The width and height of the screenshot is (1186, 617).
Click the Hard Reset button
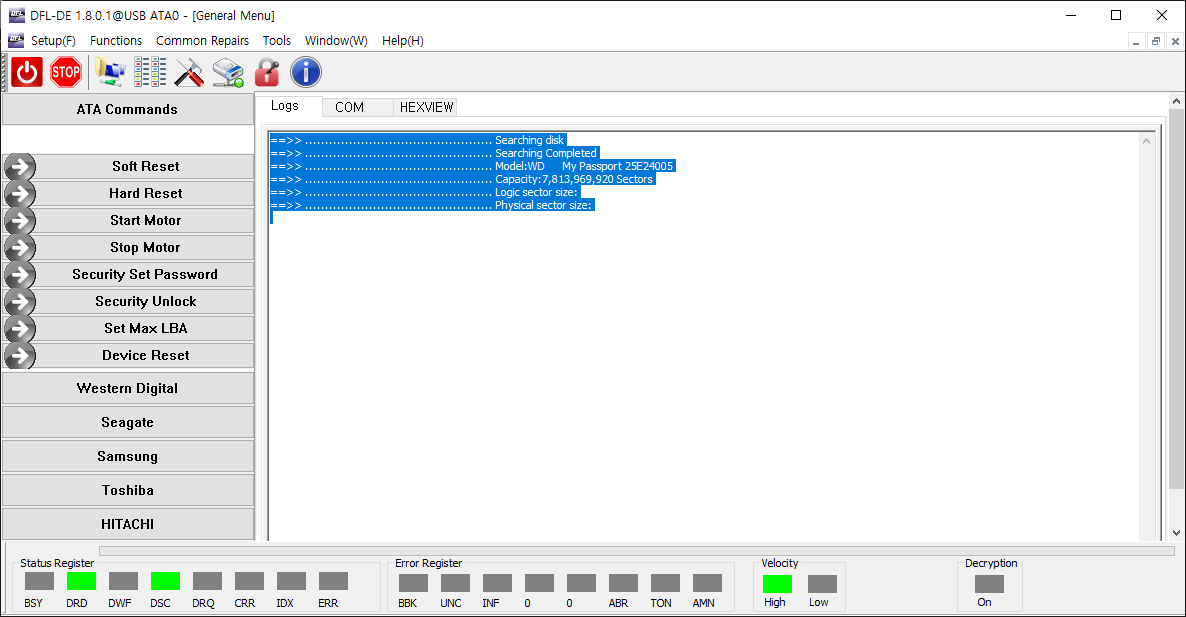click(x=144, y=194)
